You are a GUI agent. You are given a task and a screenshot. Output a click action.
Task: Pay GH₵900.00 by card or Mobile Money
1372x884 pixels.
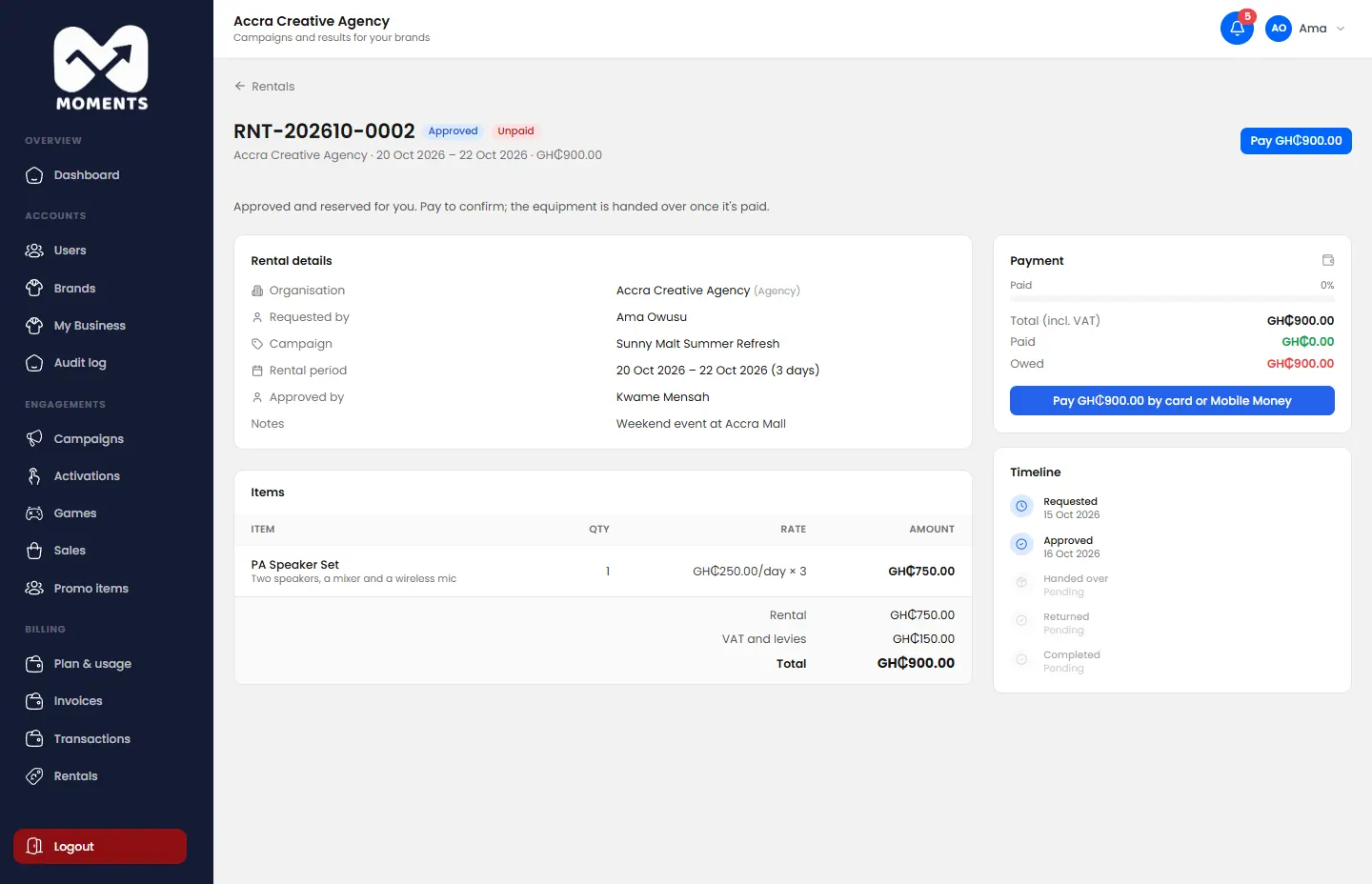(x=1172, y=401)
